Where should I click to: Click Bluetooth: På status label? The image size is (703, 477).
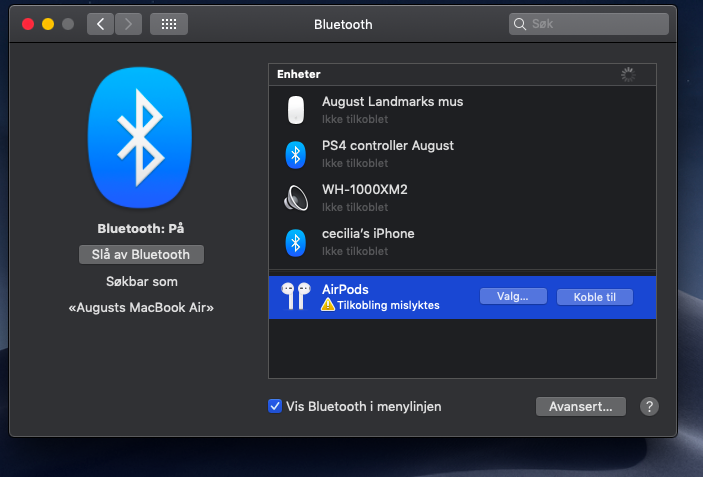click(141, 229)
